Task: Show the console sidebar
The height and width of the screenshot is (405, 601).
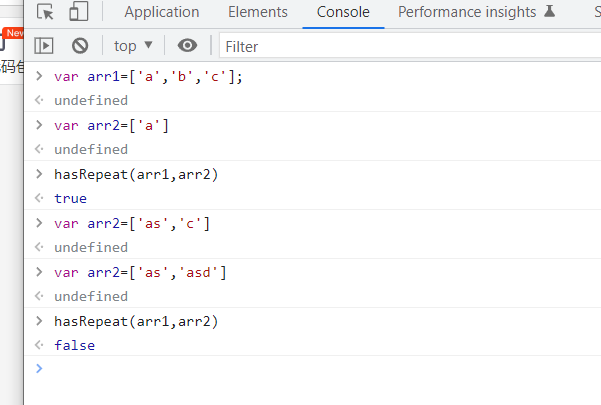Action: click(x=44, y=46)
